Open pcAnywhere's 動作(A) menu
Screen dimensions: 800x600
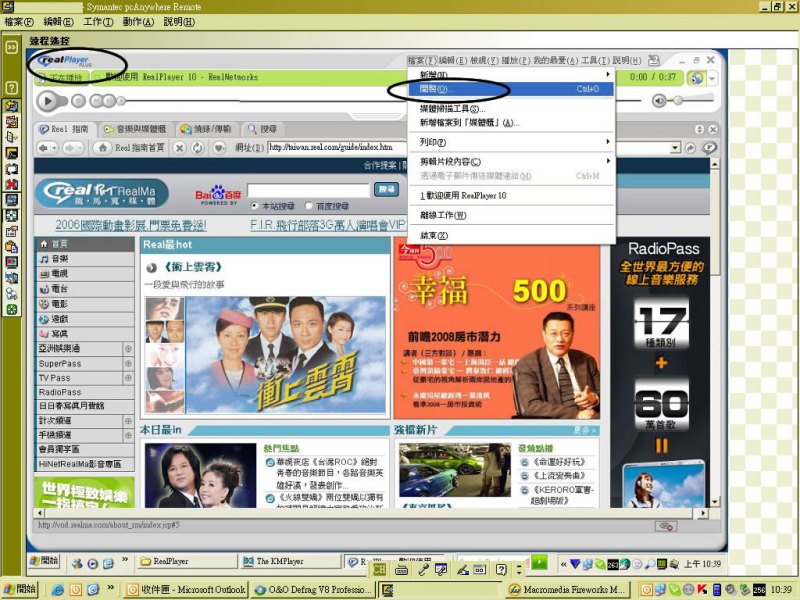tap(138, 22)
